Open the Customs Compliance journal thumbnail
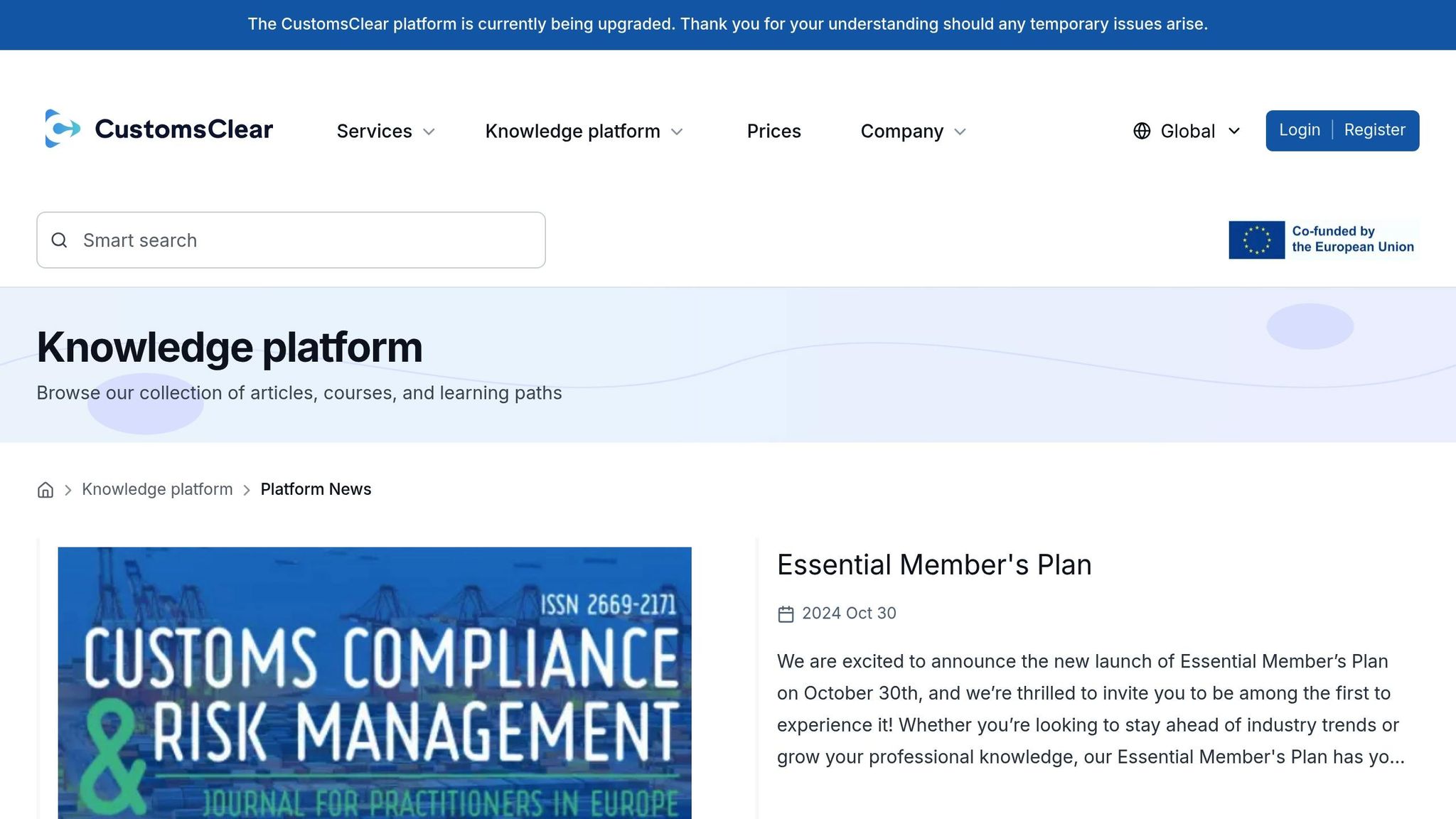 point(375,682)
